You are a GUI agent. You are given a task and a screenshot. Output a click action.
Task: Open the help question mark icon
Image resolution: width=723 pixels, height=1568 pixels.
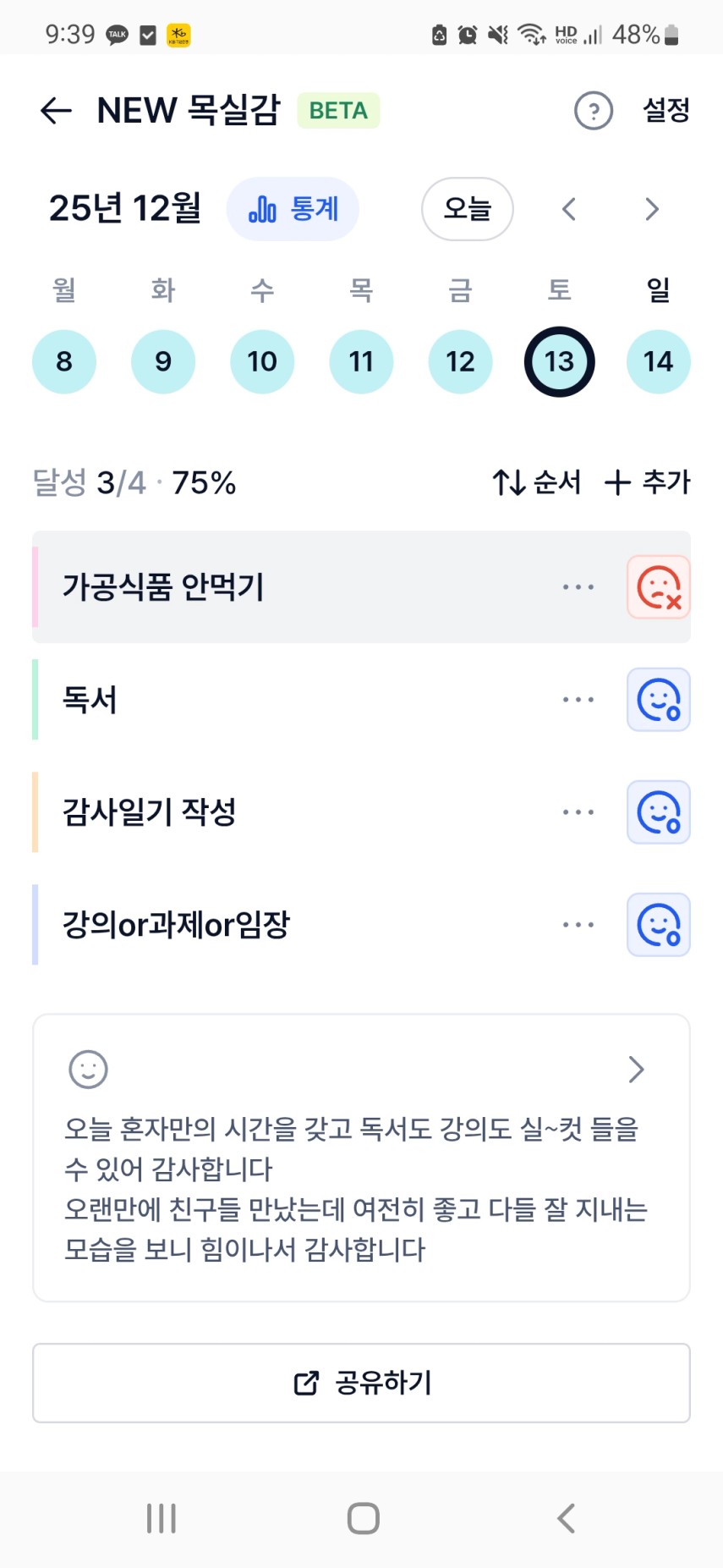tap(593, 111)
